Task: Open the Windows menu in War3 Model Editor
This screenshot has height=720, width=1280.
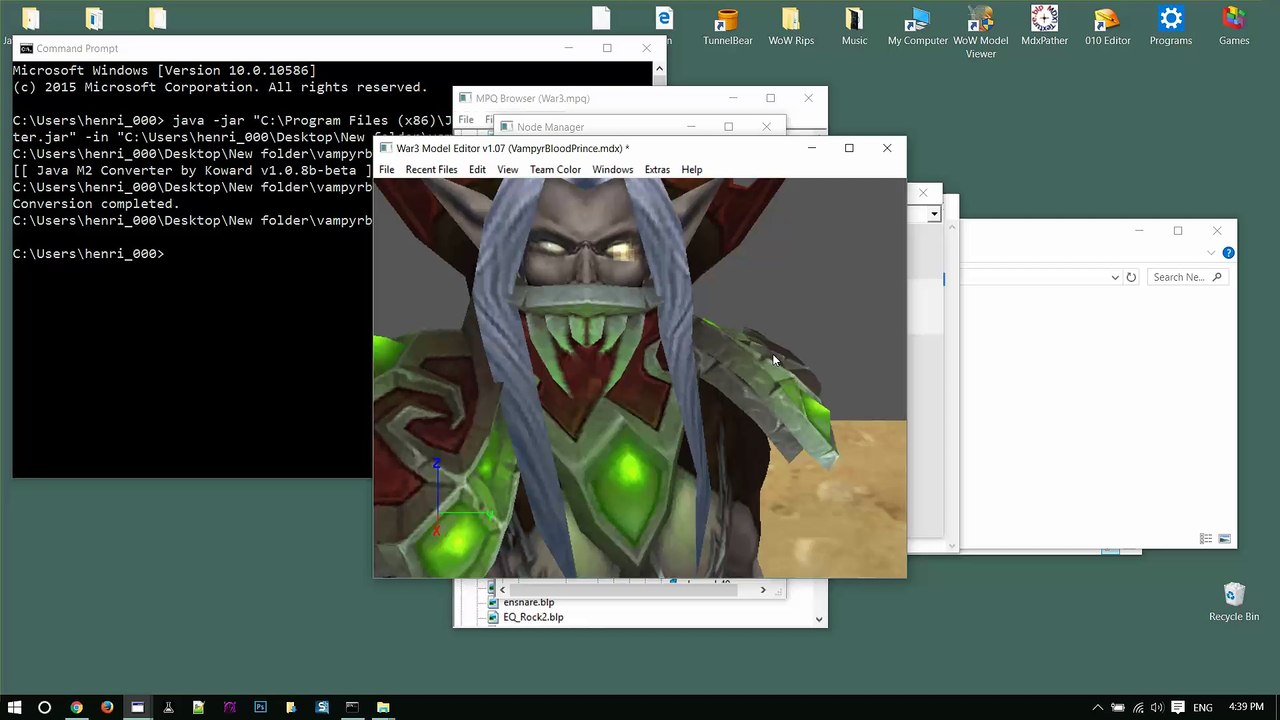Action: (x=612, y=170)
